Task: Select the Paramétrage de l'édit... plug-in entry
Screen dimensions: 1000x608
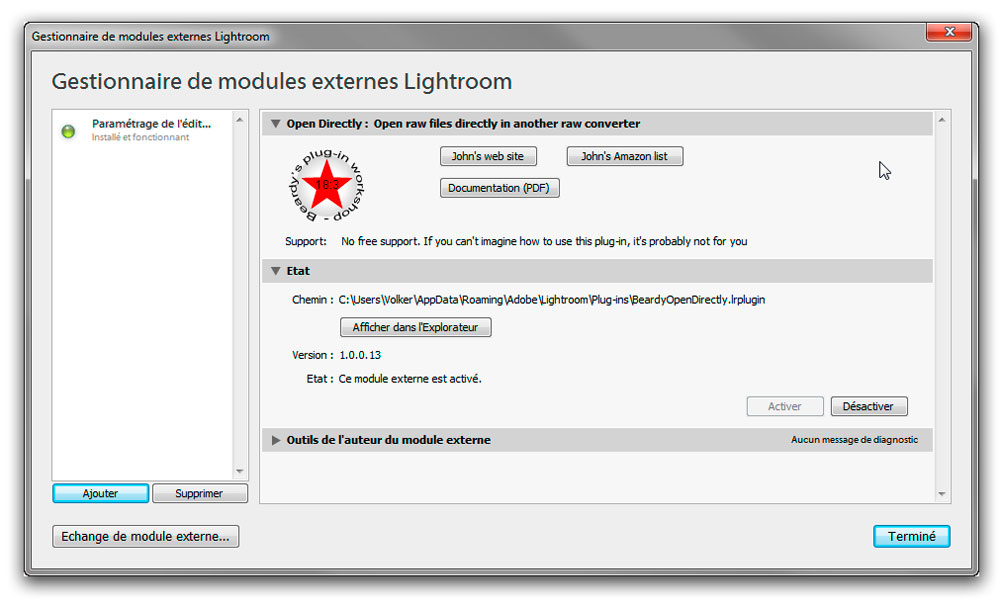Action: (x=143, y=130)
